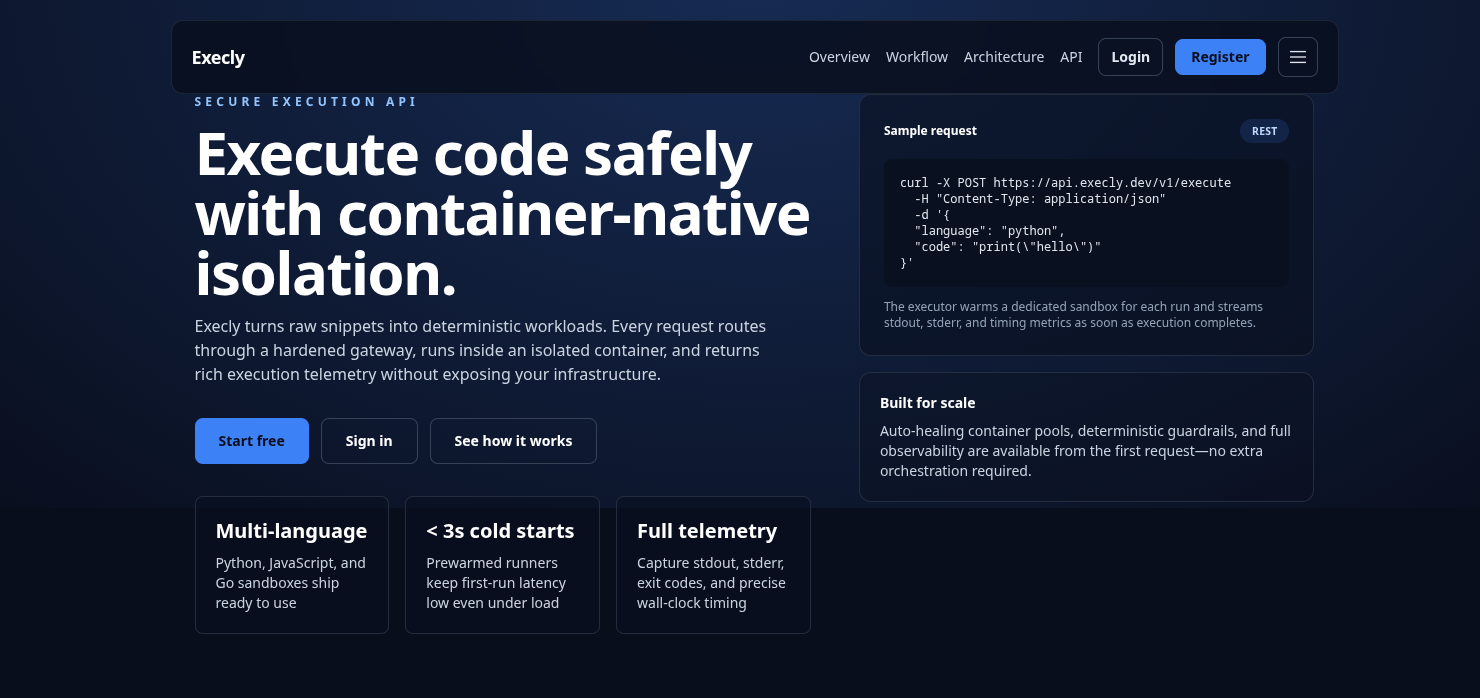Choose Sign in below the headline
Viewport: 1480px width, 698px height.
(x=369, y=441)
